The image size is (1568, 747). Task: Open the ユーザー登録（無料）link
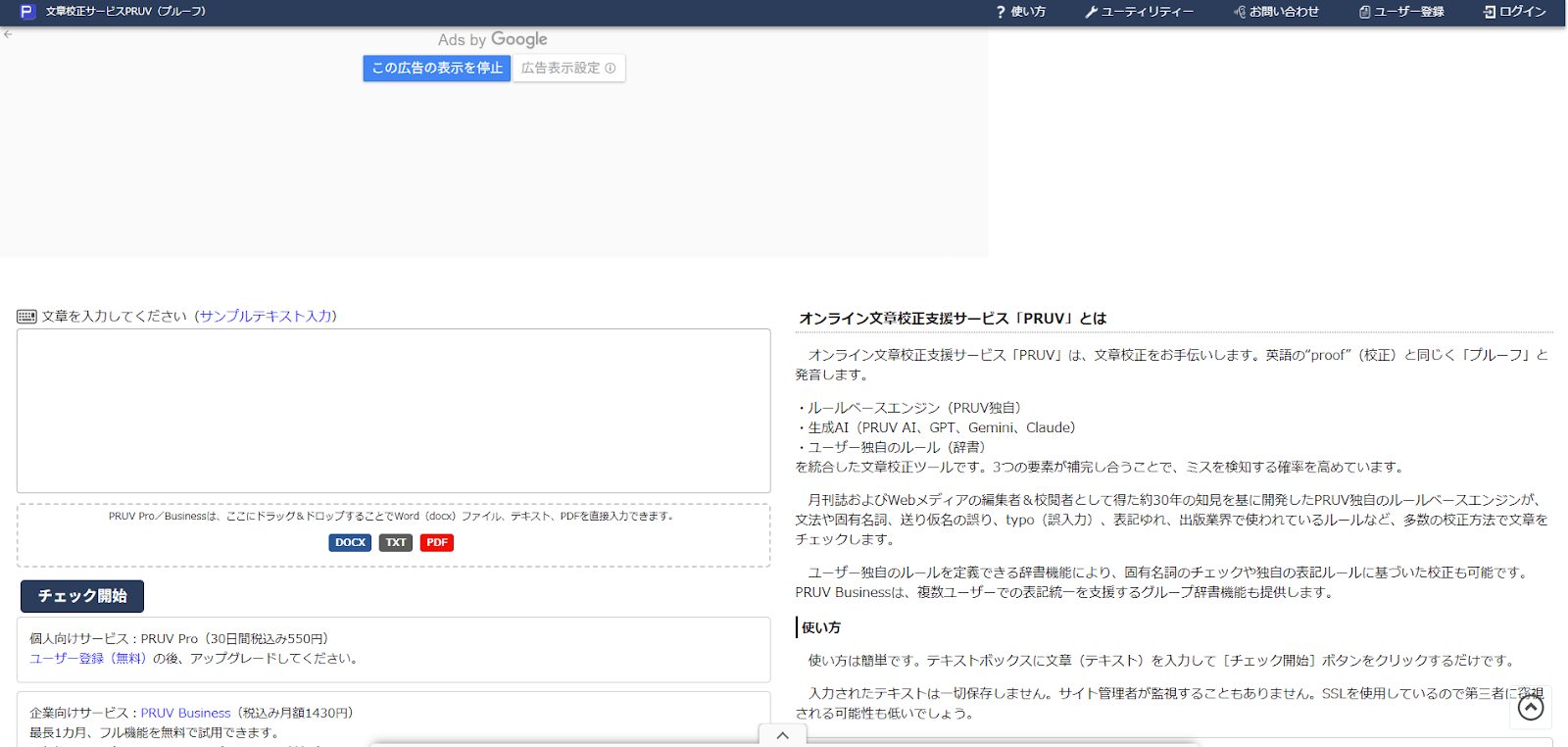pyautogui.click(x=87, y=659)
